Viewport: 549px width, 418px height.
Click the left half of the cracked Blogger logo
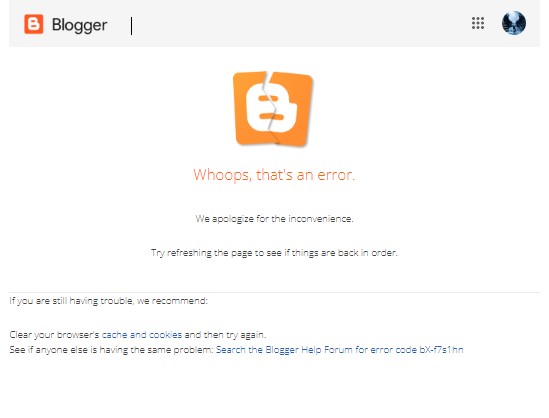point(251,108)
